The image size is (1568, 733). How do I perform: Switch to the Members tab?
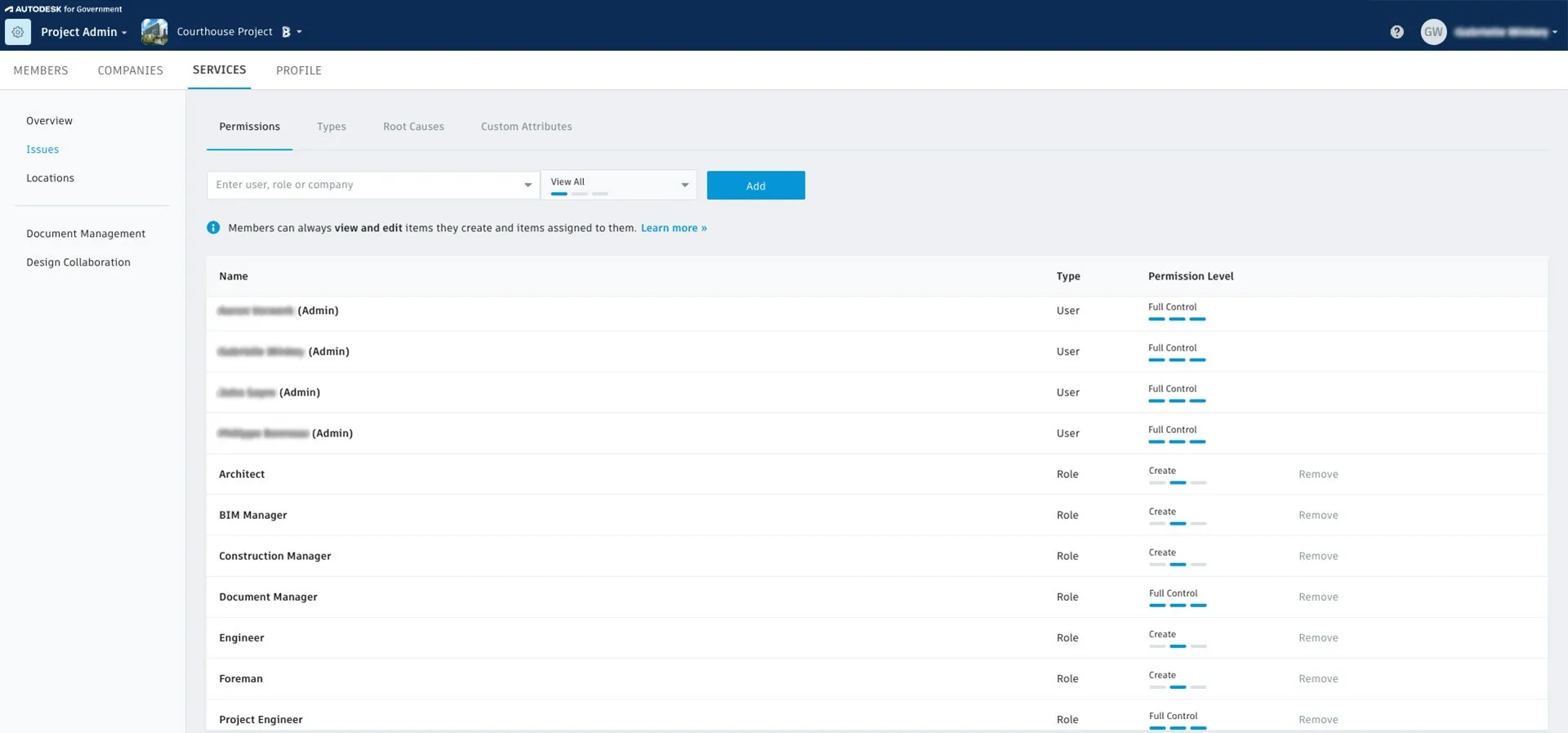41,70
